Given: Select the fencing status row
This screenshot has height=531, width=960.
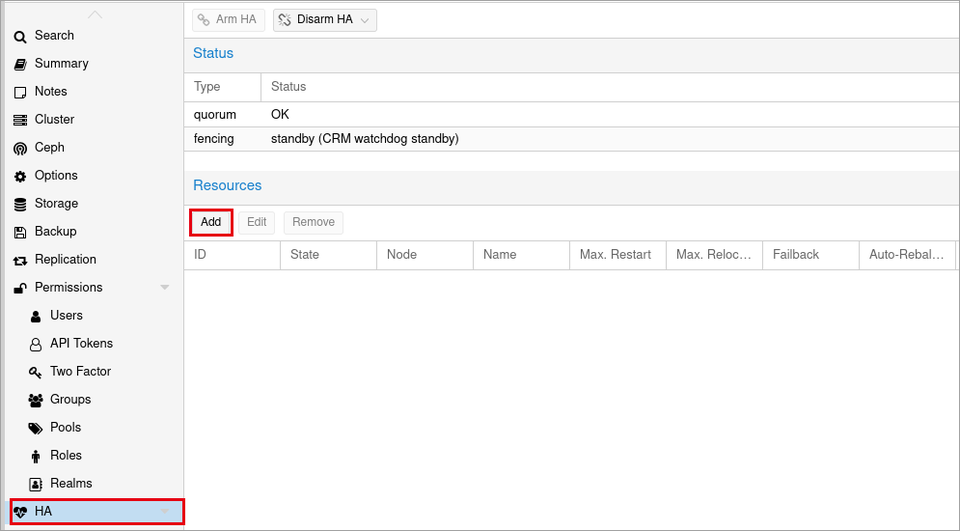Looking at the screenshot, I should (x=572, y=139).
